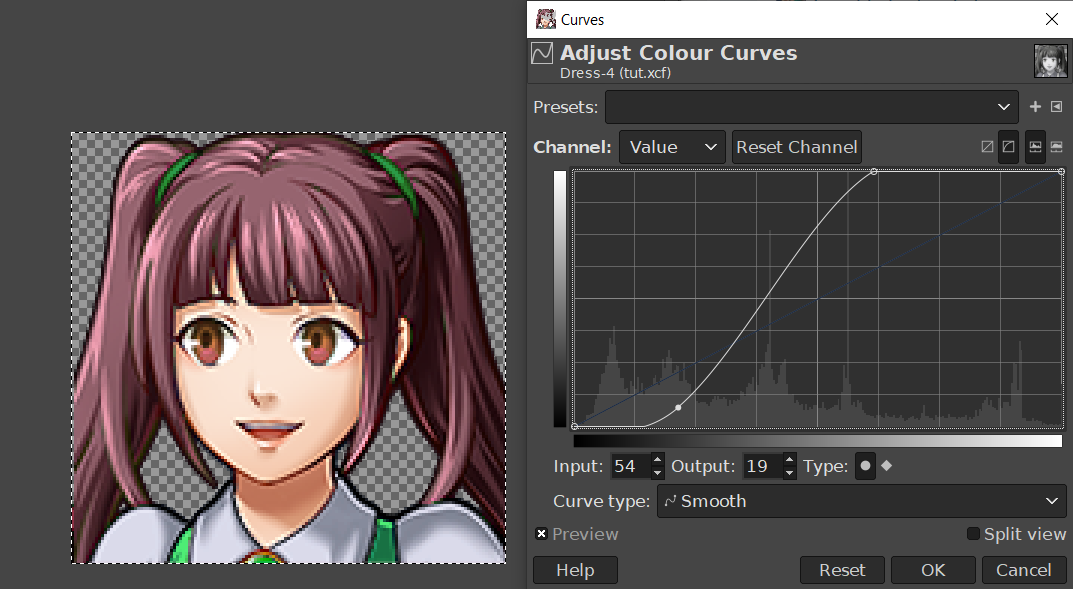
Task: Switch to linear light adjustment mode
Action: [987, 147]
